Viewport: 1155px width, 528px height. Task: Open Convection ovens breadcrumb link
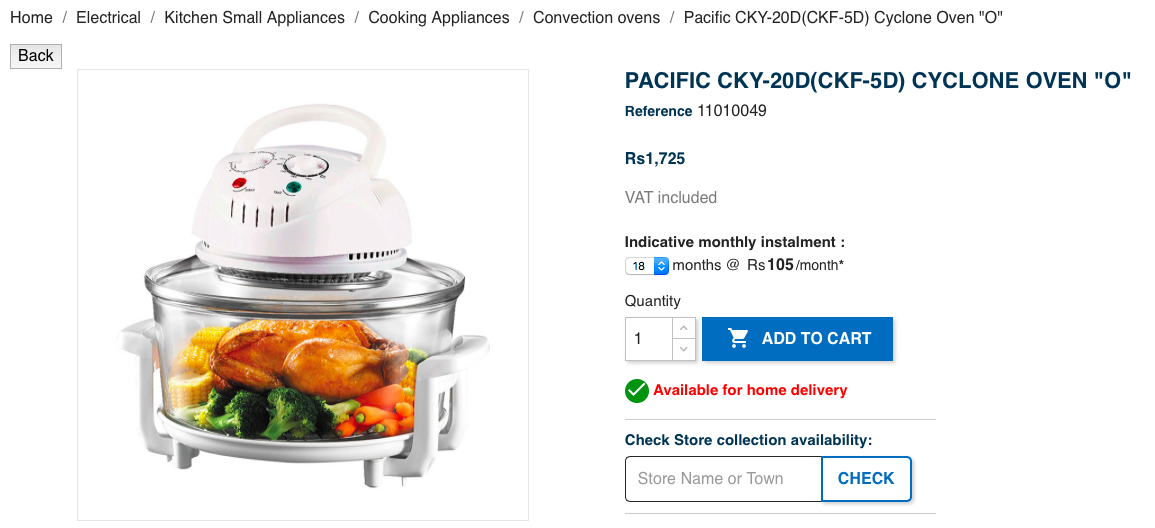(597, 18)
